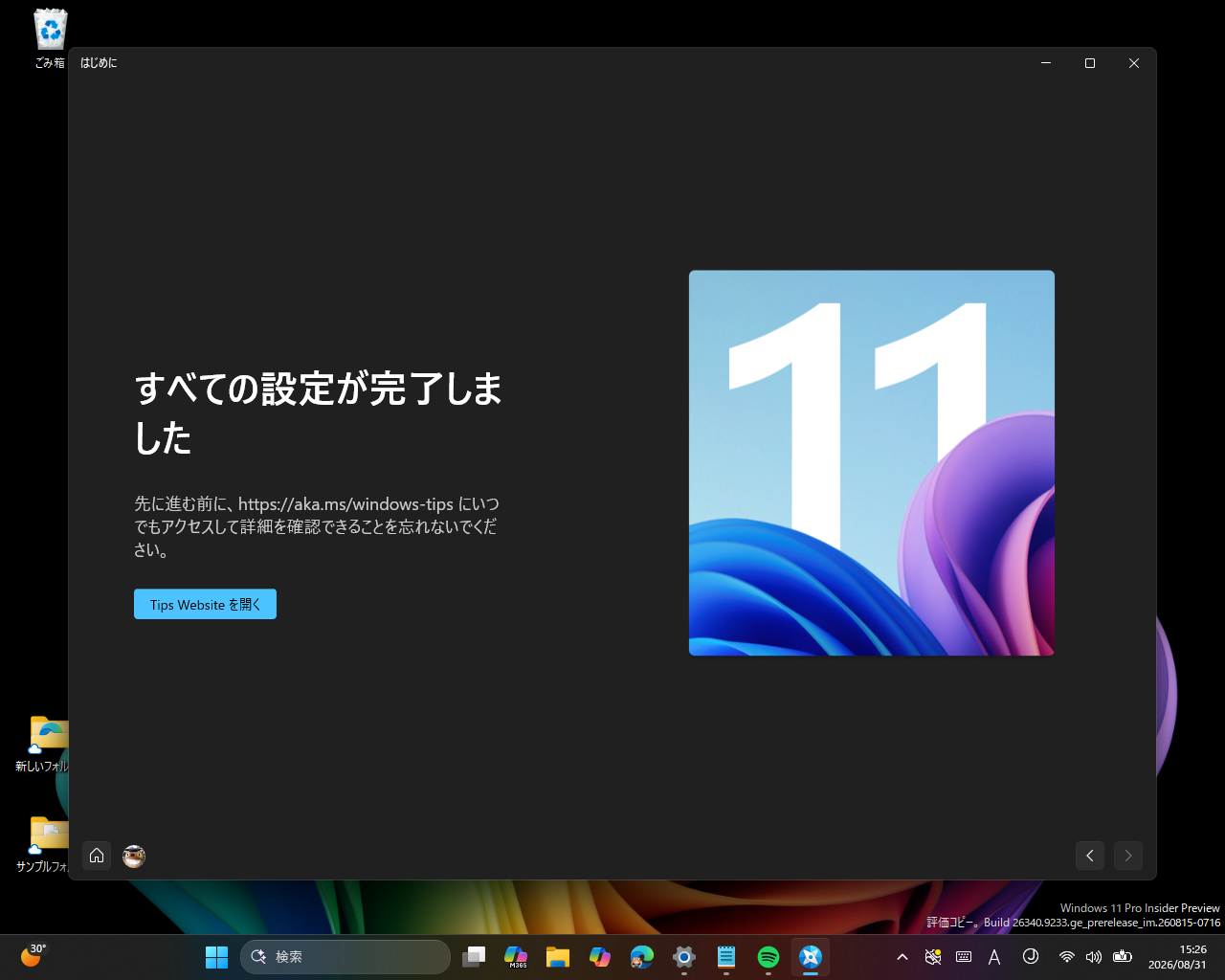Click the muted camera tray icon
Viewport: 1225px width, 980px height.
coord(933,957)
